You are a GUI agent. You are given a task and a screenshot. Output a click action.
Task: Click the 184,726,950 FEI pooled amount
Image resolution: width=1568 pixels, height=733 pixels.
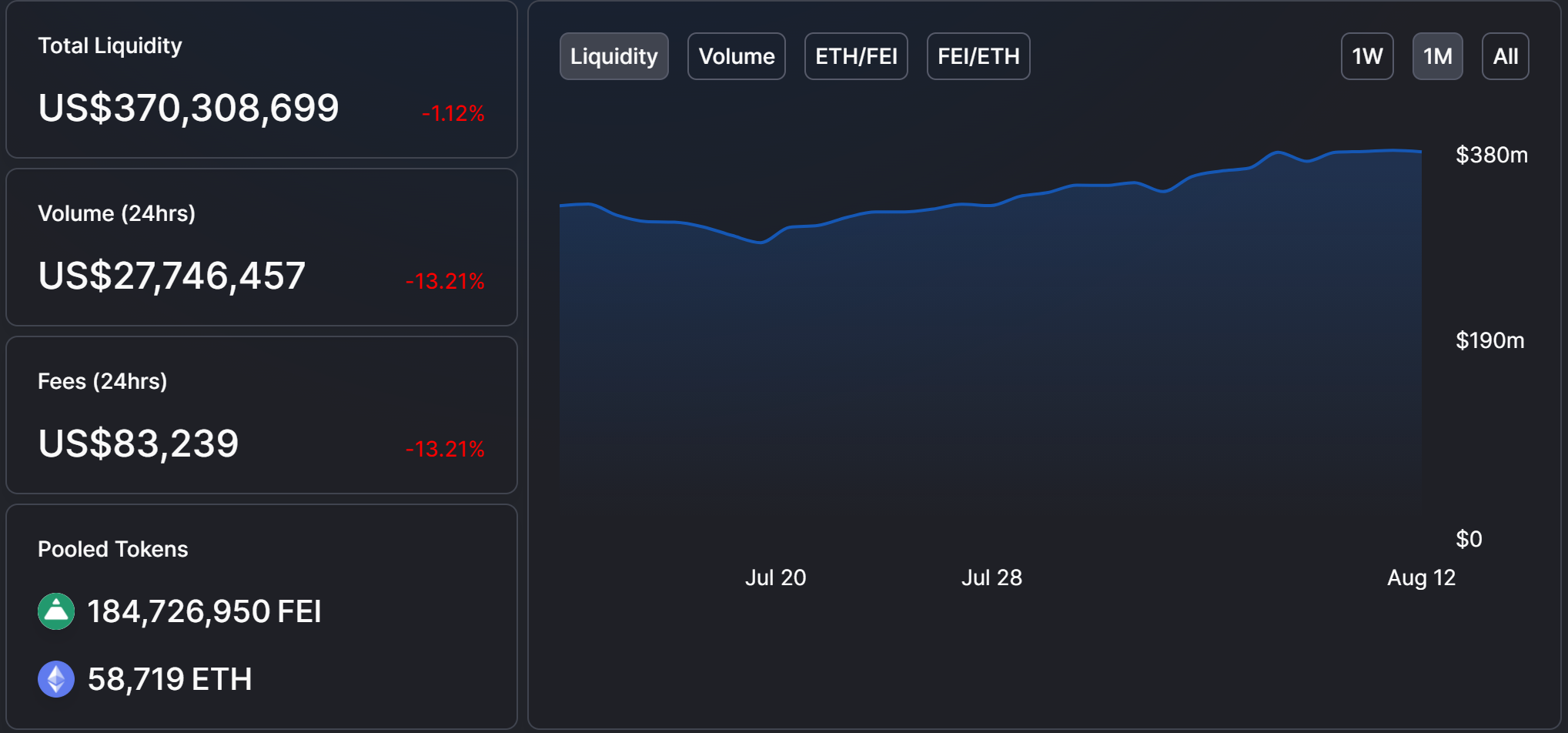(x=204, y=611)
